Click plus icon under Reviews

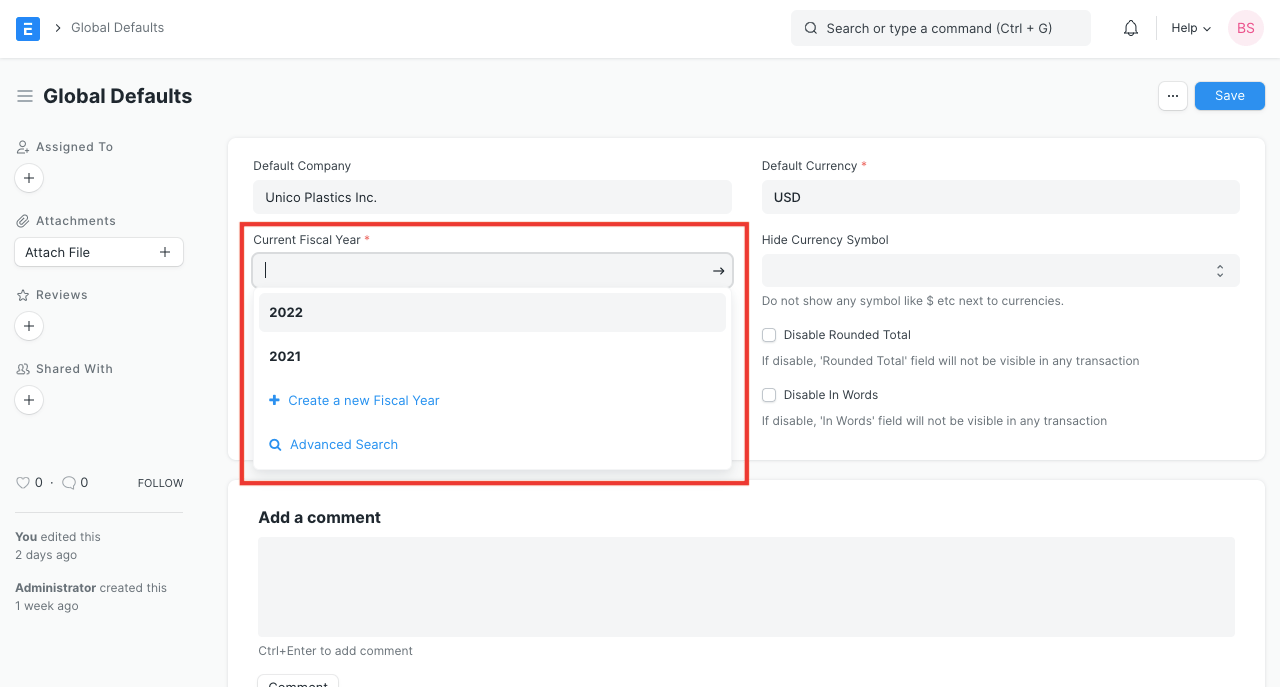(29, 326)
